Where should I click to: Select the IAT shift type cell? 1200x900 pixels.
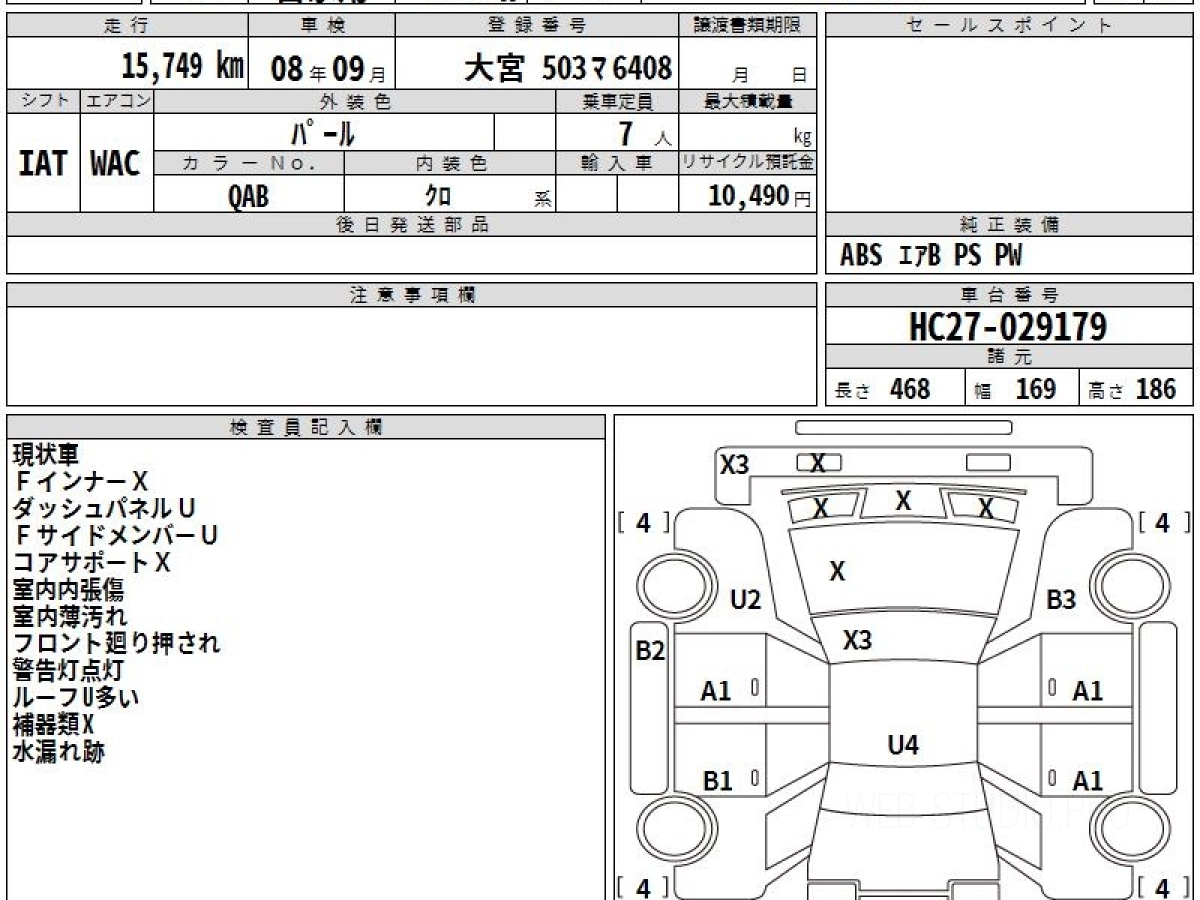point(43,164)
